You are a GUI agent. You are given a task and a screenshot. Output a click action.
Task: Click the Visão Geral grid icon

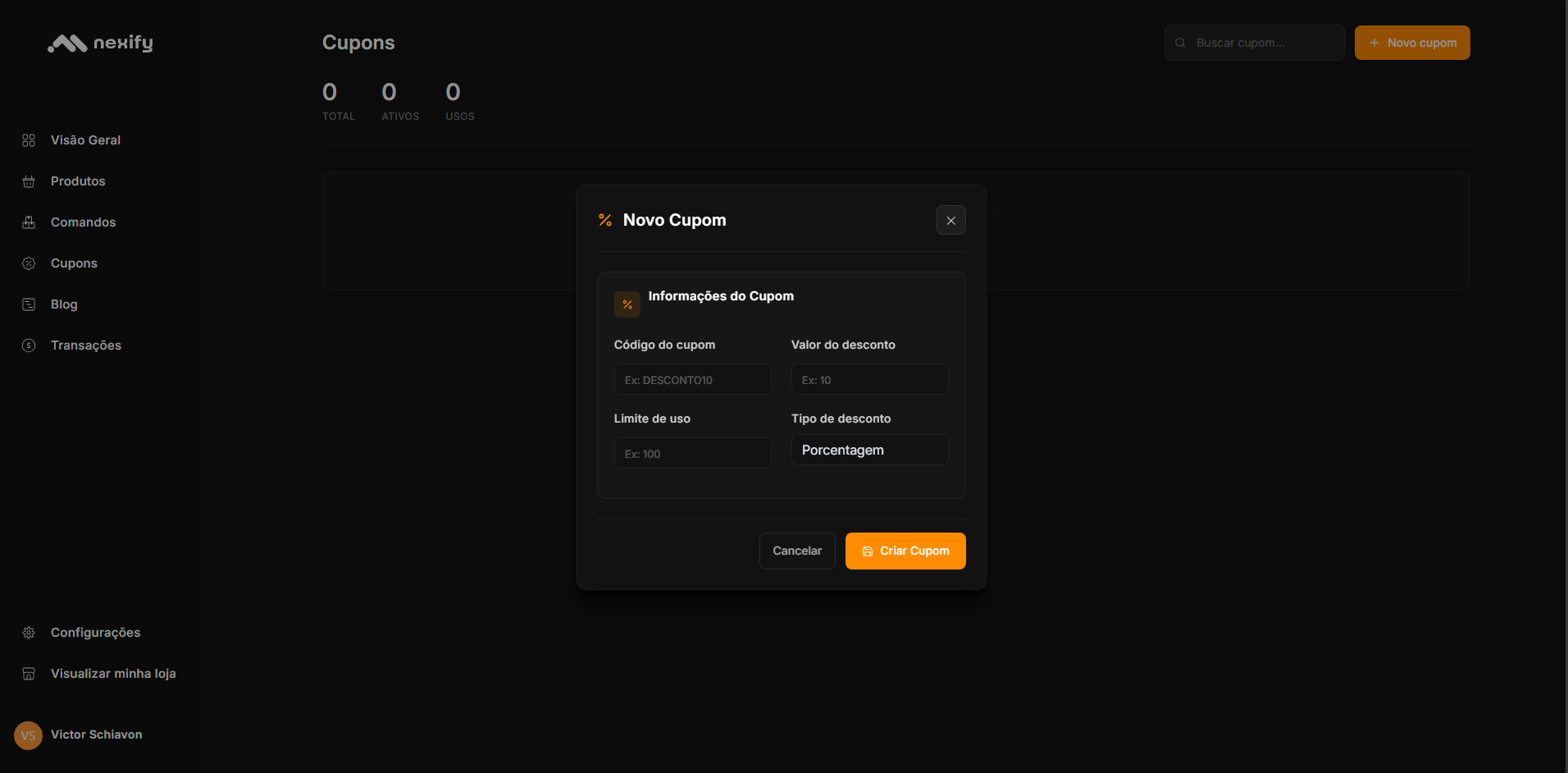[x=29, y=140]
